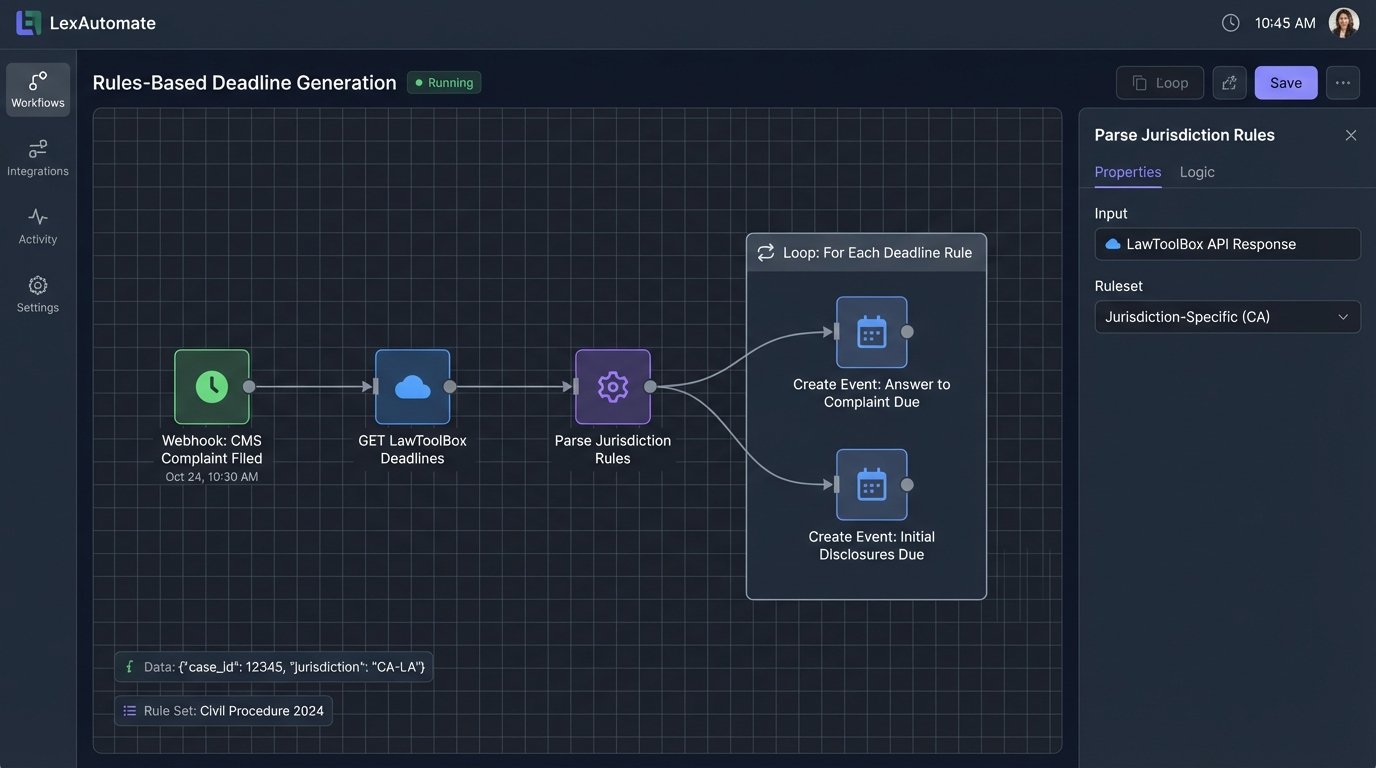The image size is (1376, 768).
Task: Click the Running status indicator
Action: point(443,81)
